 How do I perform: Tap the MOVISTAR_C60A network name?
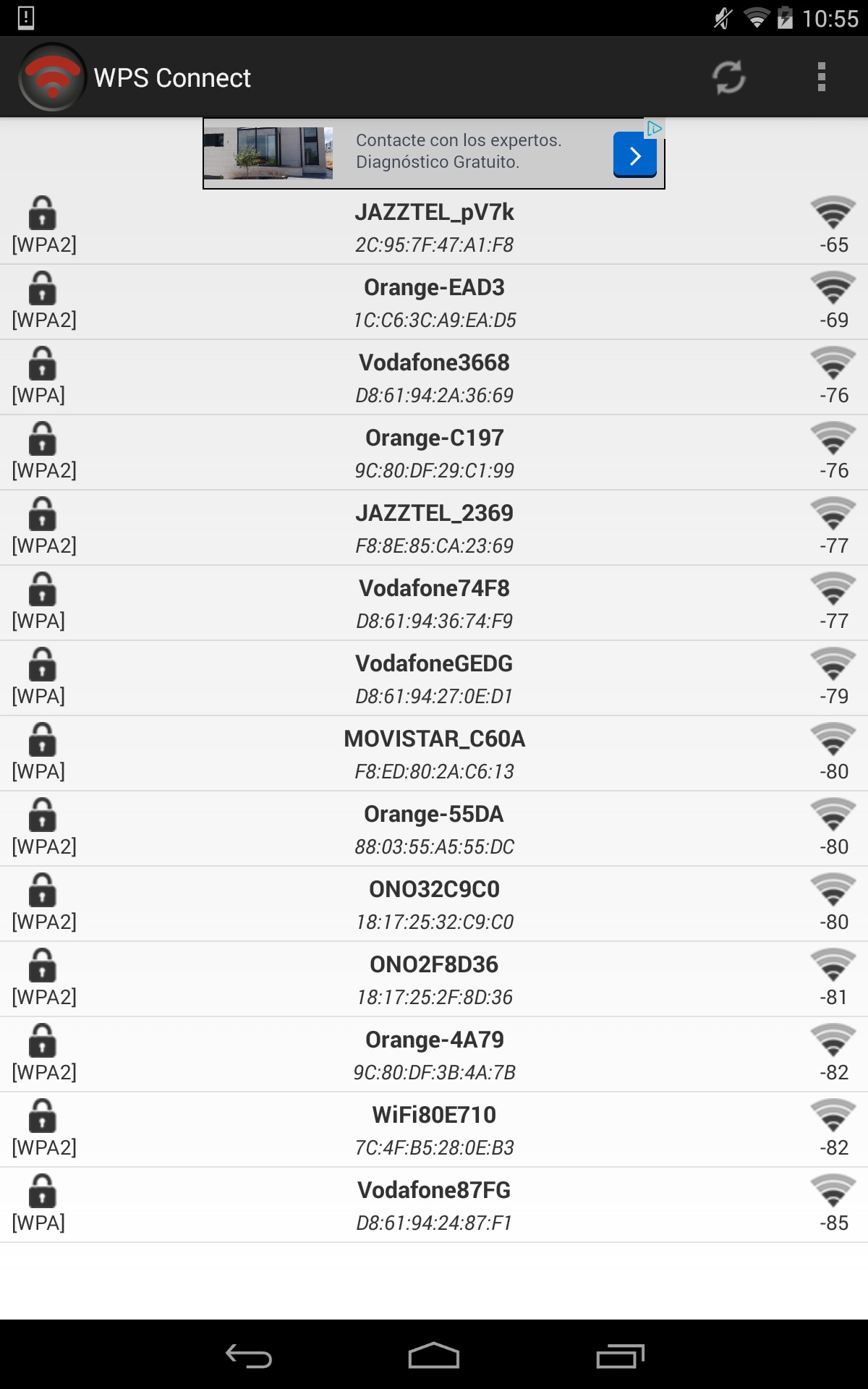434,739
